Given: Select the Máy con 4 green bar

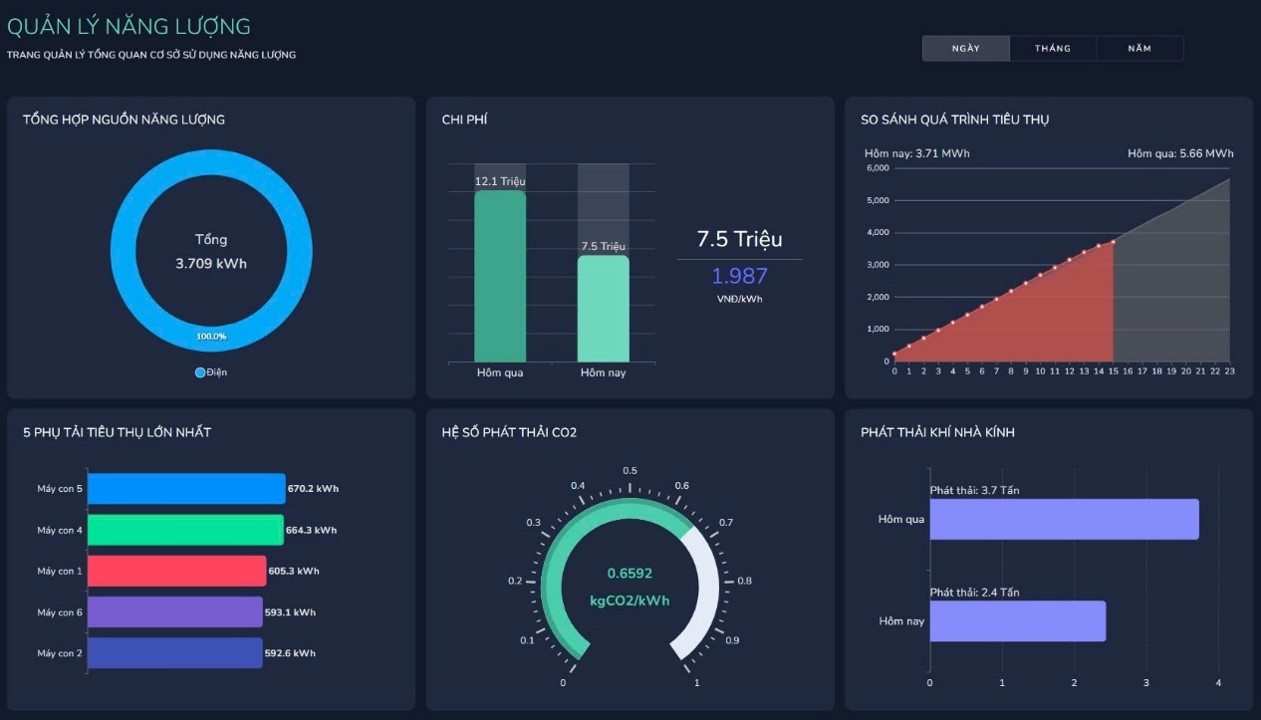Looking at the screenshot, I should (x=185, y=530).
